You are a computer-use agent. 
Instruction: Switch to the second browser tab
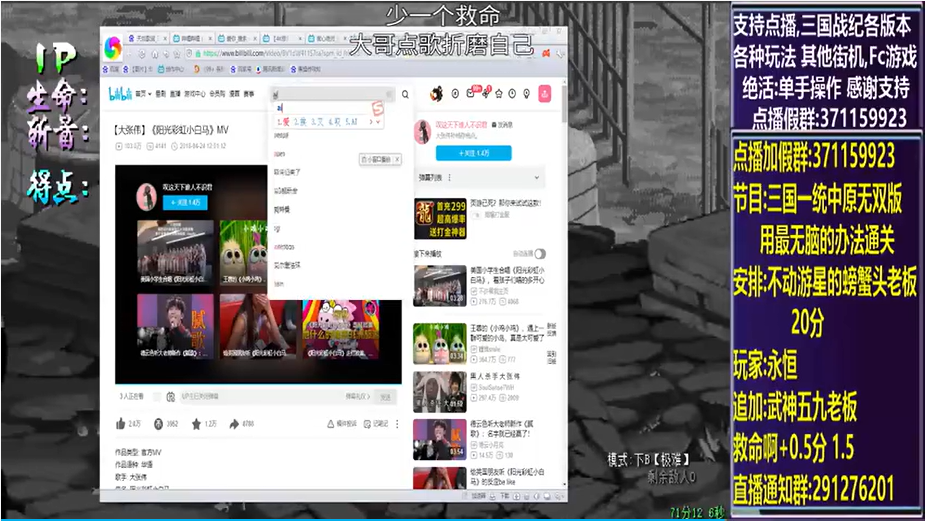coord(192,38)
